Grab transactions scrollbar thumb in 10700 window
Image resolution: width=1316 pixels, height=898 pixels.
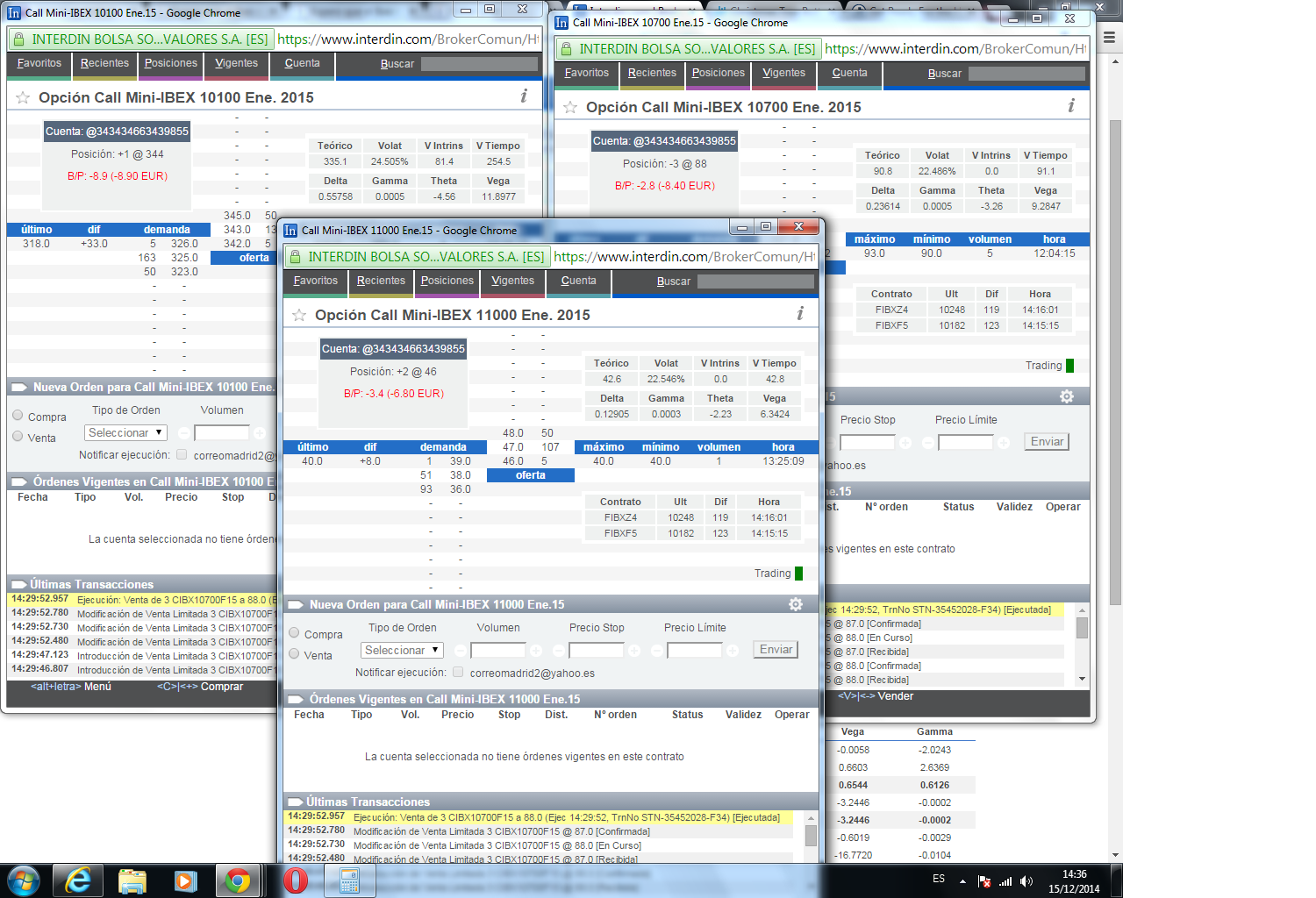(1083, 628)
